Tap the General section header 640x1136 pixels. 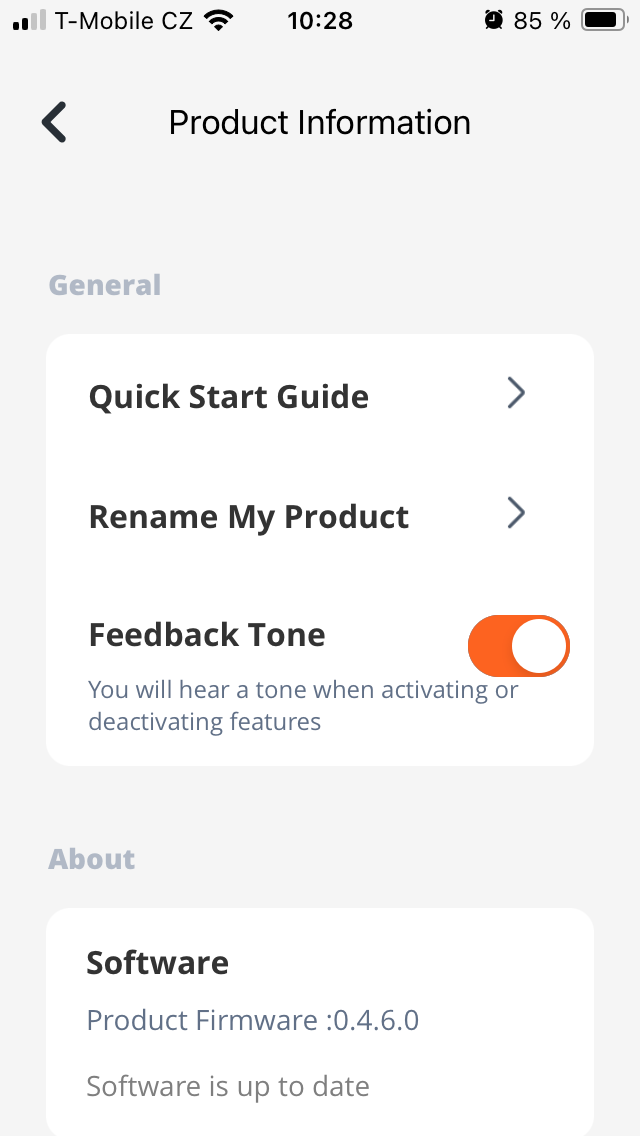click(105, 285)
